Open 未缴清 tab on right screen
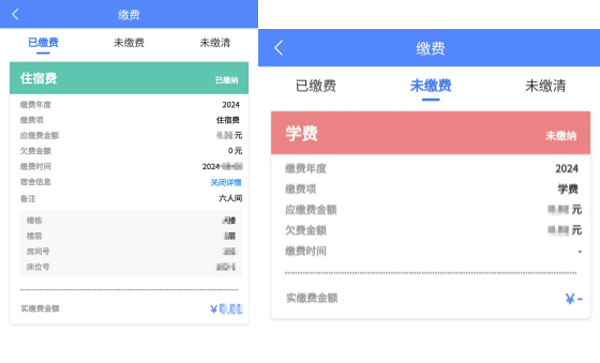Screen dimensions: 600x363 coord(546,86)
